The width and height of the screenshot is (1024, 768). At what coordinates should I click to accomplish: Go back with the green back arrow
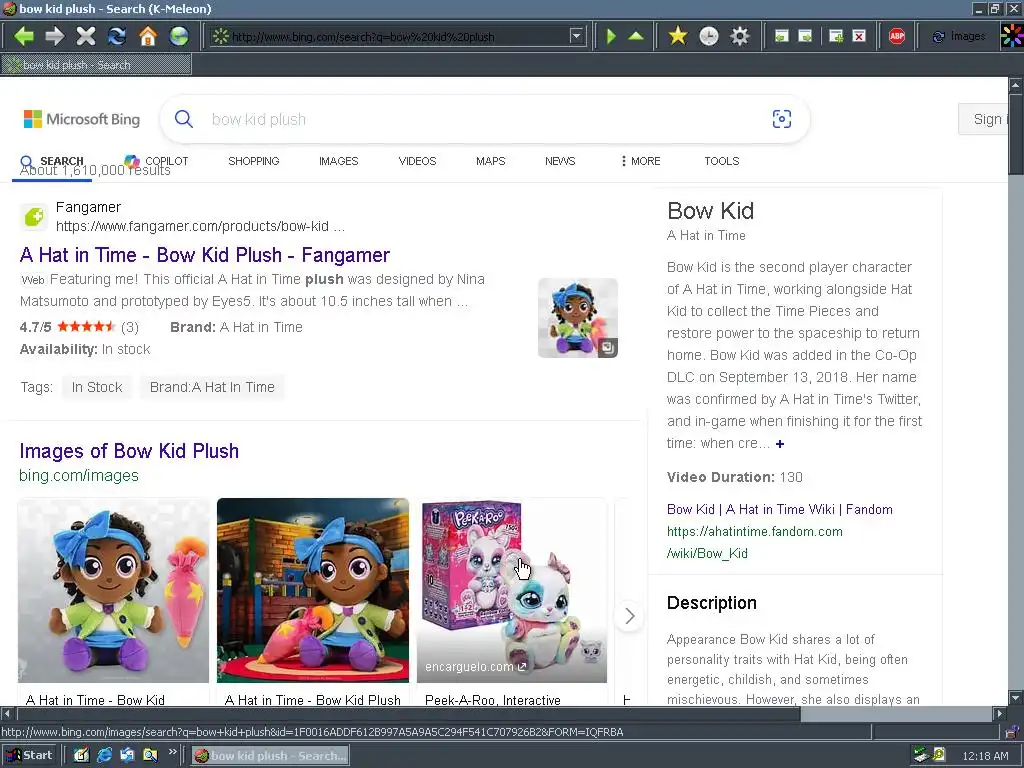[24, 36]
